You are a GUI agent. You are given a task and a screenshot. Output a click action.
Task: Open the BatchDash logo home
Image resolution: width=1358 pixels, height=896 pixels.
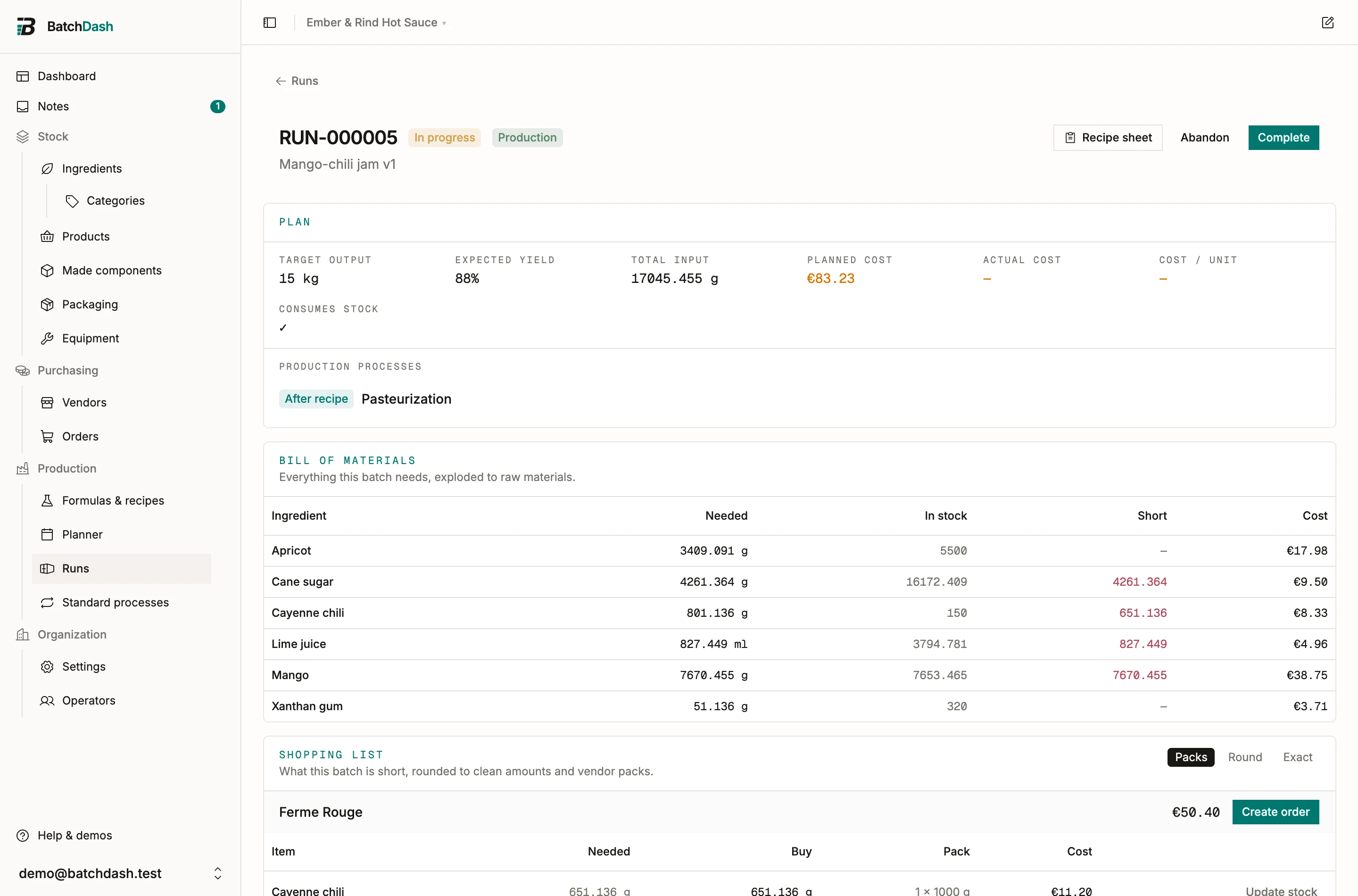[65, 26]
